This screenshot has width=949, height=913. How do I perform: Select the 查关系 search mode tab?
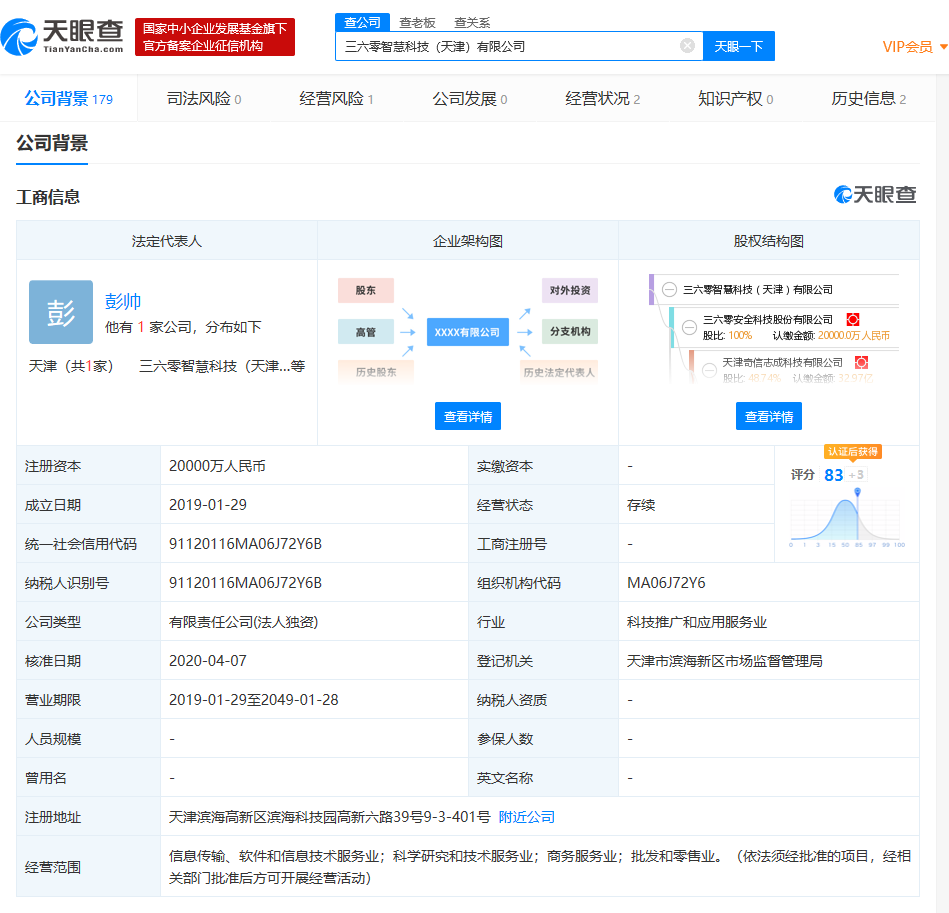pyautogui.click(x=472, y=23)
